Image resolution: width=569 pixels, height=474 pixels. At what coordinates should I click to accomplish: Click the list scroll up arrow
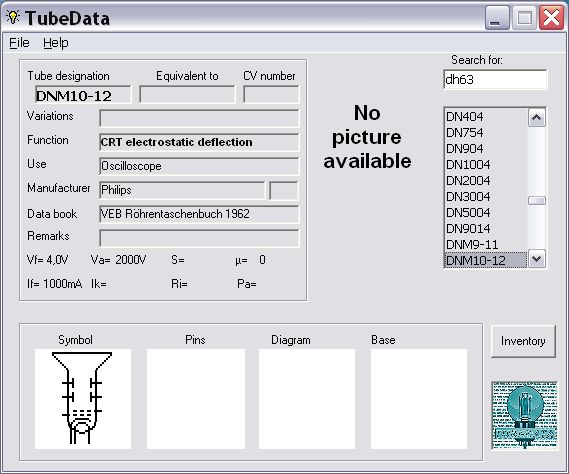537,118
